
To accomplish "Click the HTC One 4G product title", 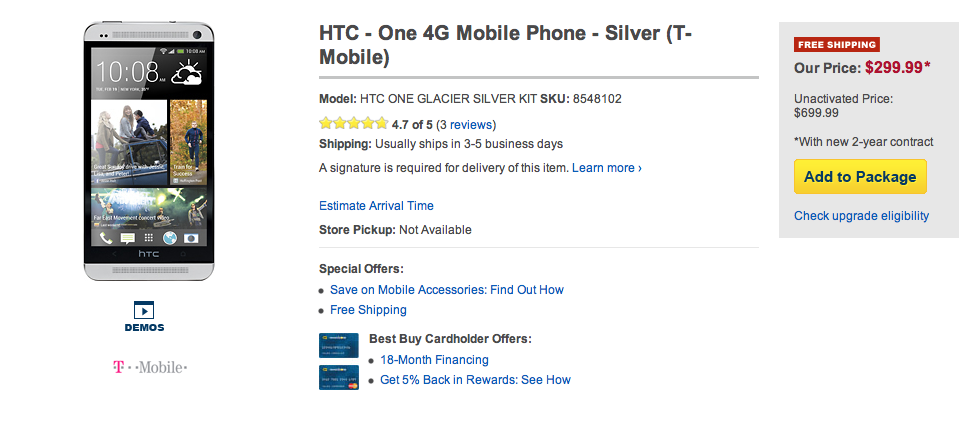I will pos(505,44).
